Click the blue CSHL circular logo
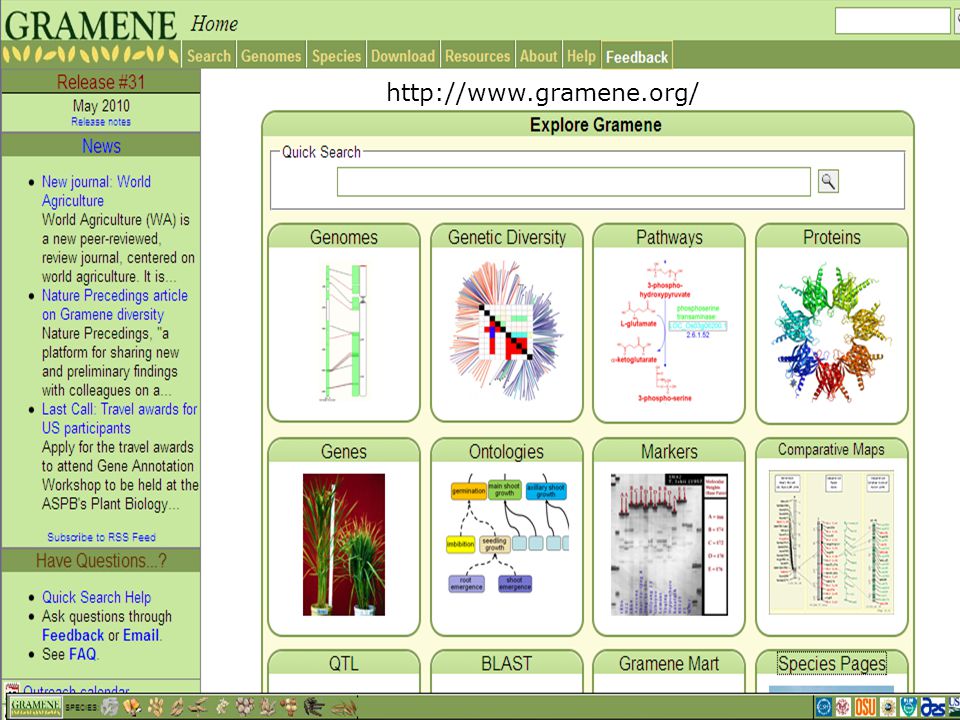The width and height of the screenshot is (960, 720). 824,707
